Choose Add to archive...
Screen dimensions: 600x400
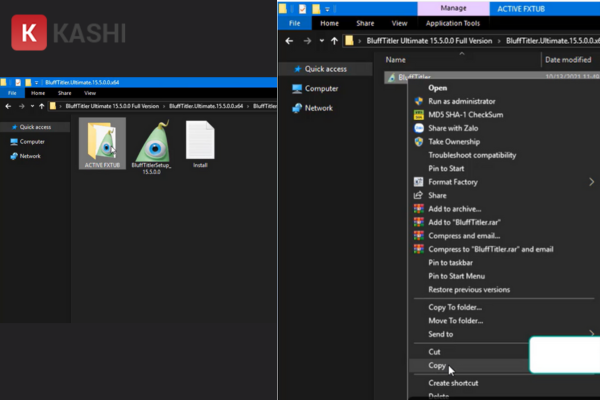(455, 209)
